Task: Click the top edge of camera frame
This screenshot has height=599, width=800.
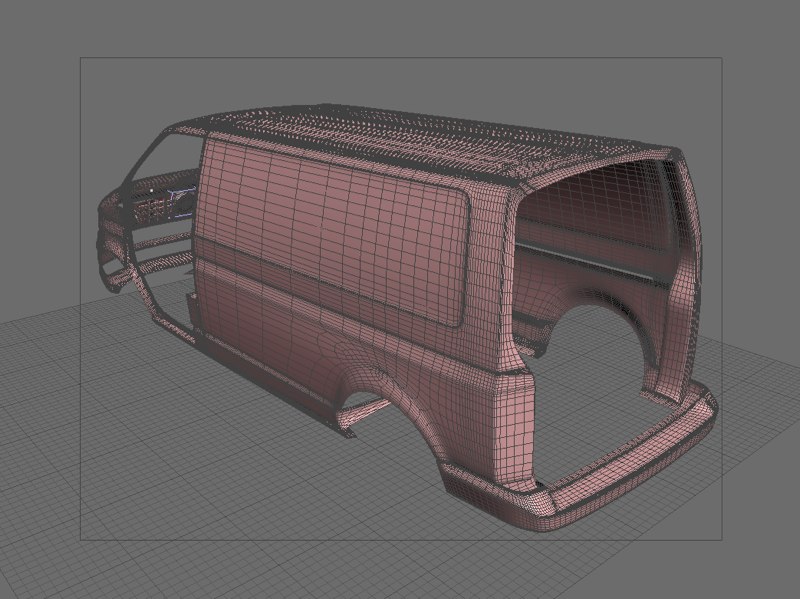Action: coord(400,58)
